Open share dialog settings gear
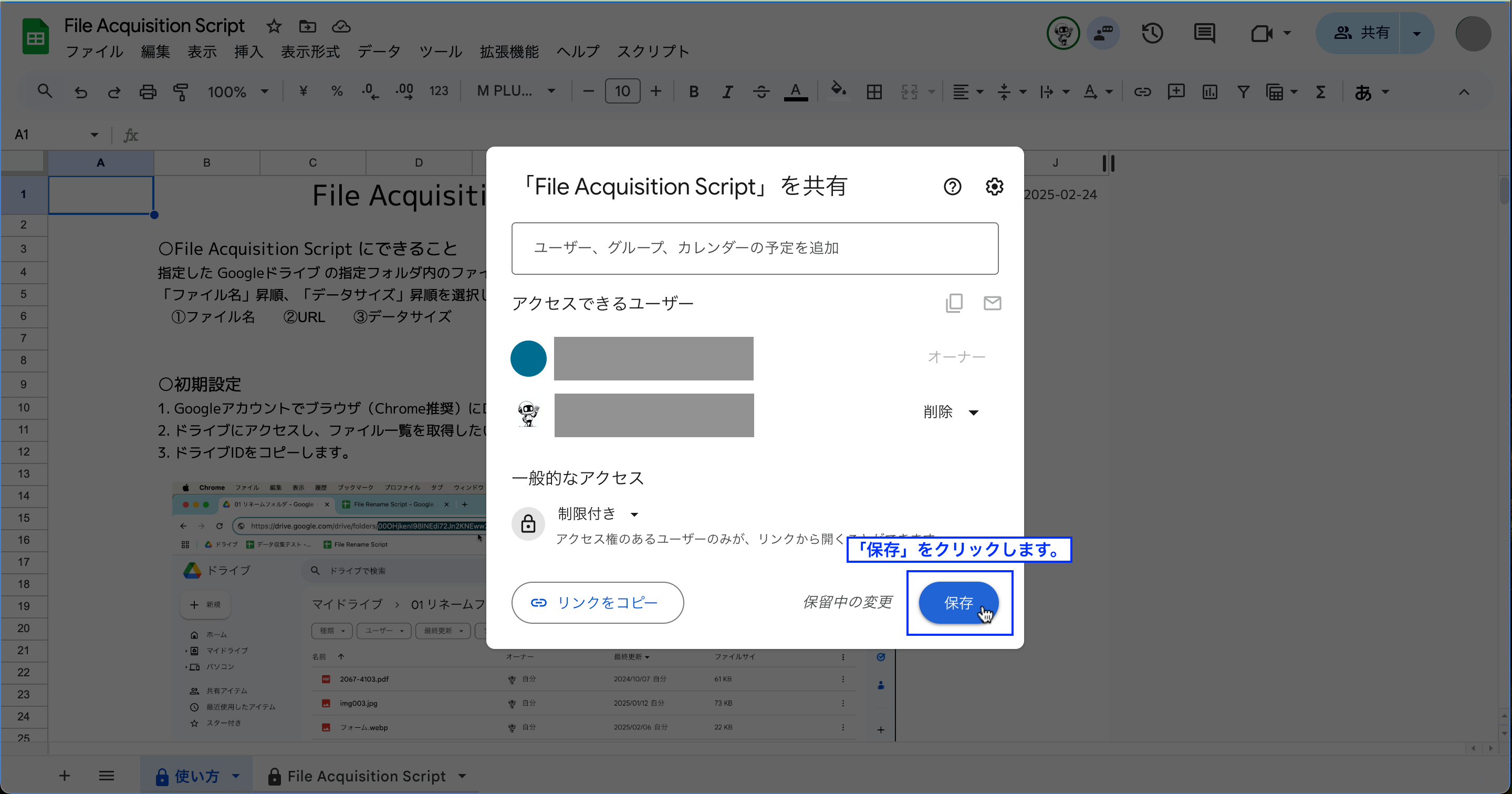This screenshot has height=794, width=1512. coord(994,187)
